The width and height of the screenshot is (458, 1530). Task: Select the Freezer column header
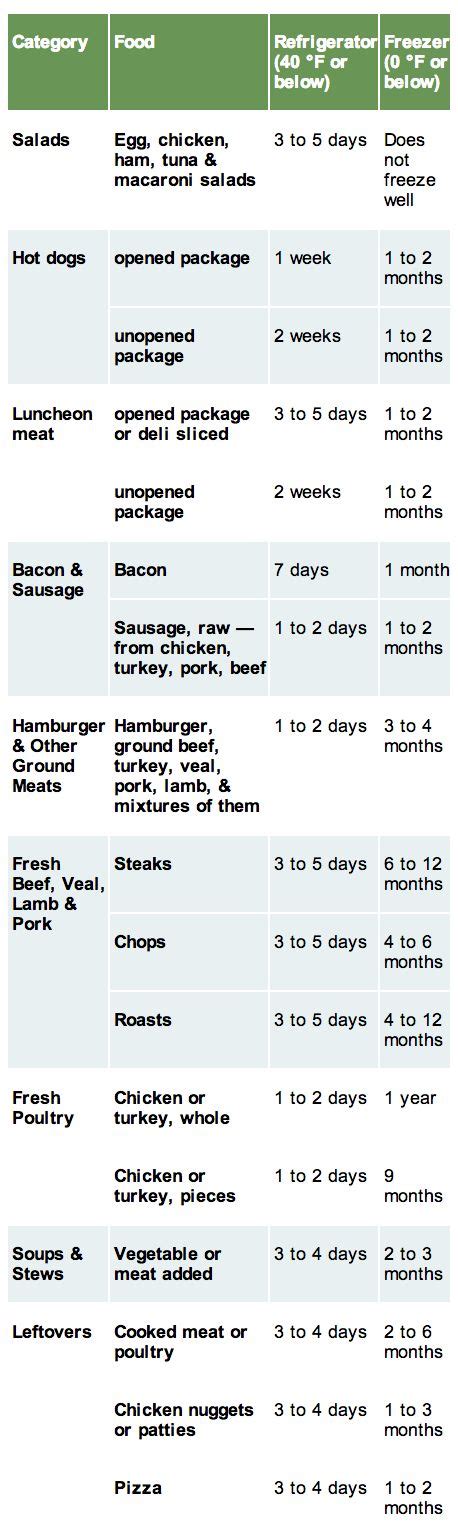[415, 62]
